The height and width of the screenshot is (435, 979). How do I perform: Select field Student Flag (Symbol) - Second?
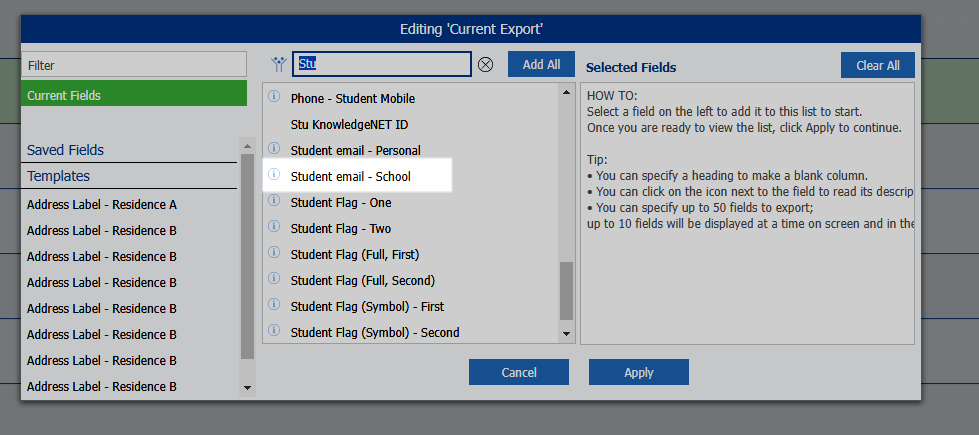tap(375, 333)
